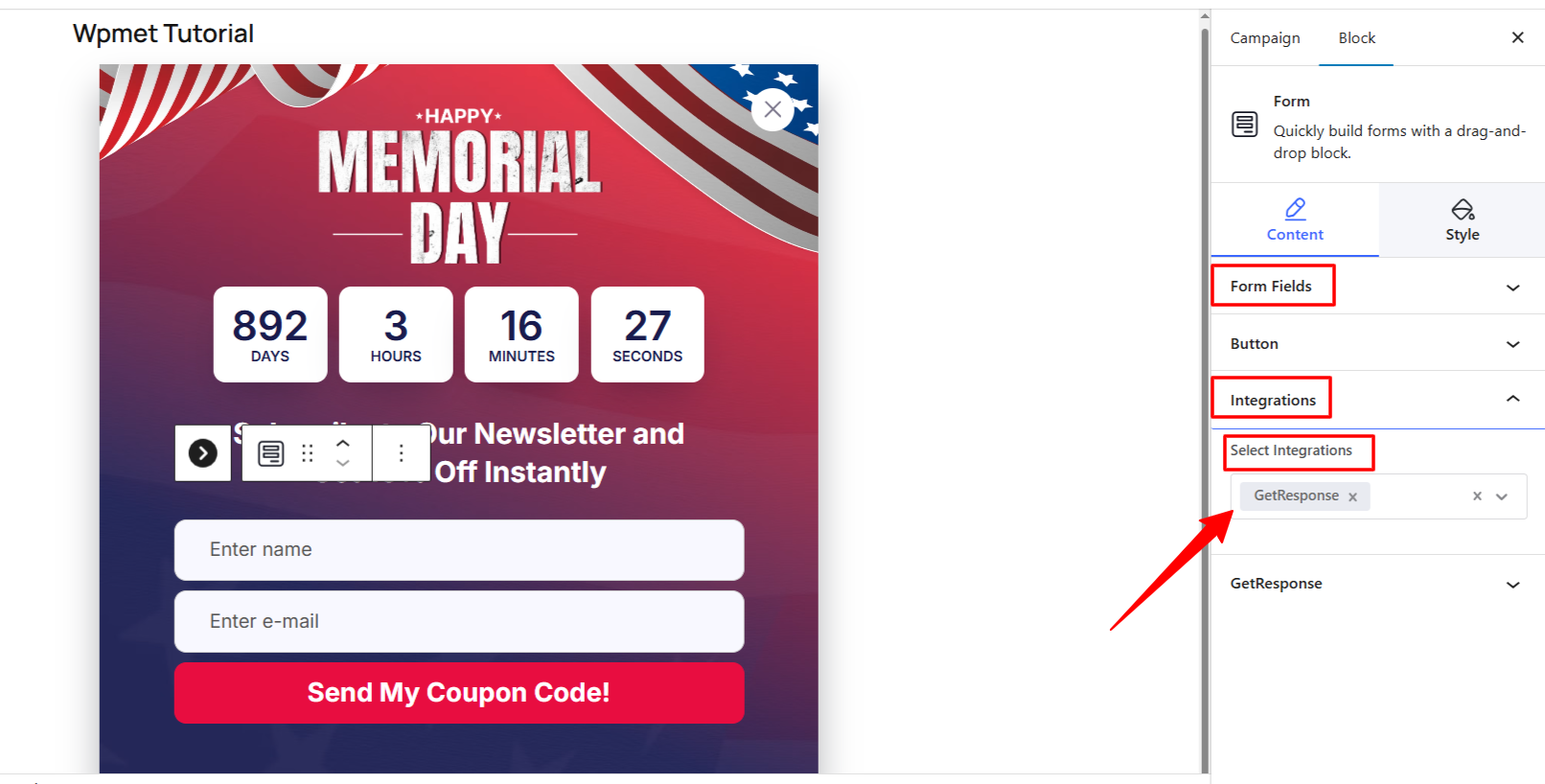The width and height of the screenshot is (1545, 784).
Task: Select the Content edit pencil icon
Action: pyautogui.click(x=1295, y=219)
